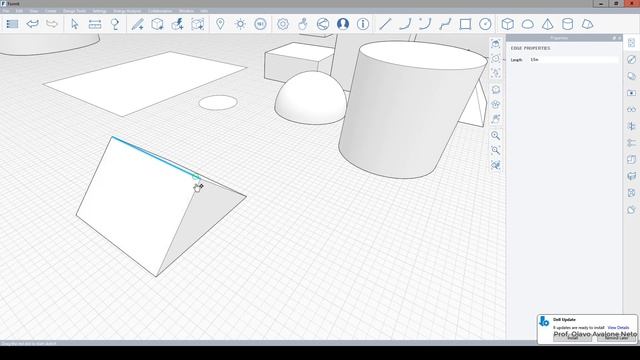
Task: Open the Properties palette tab icon
Action: click(x=631, y=43)
